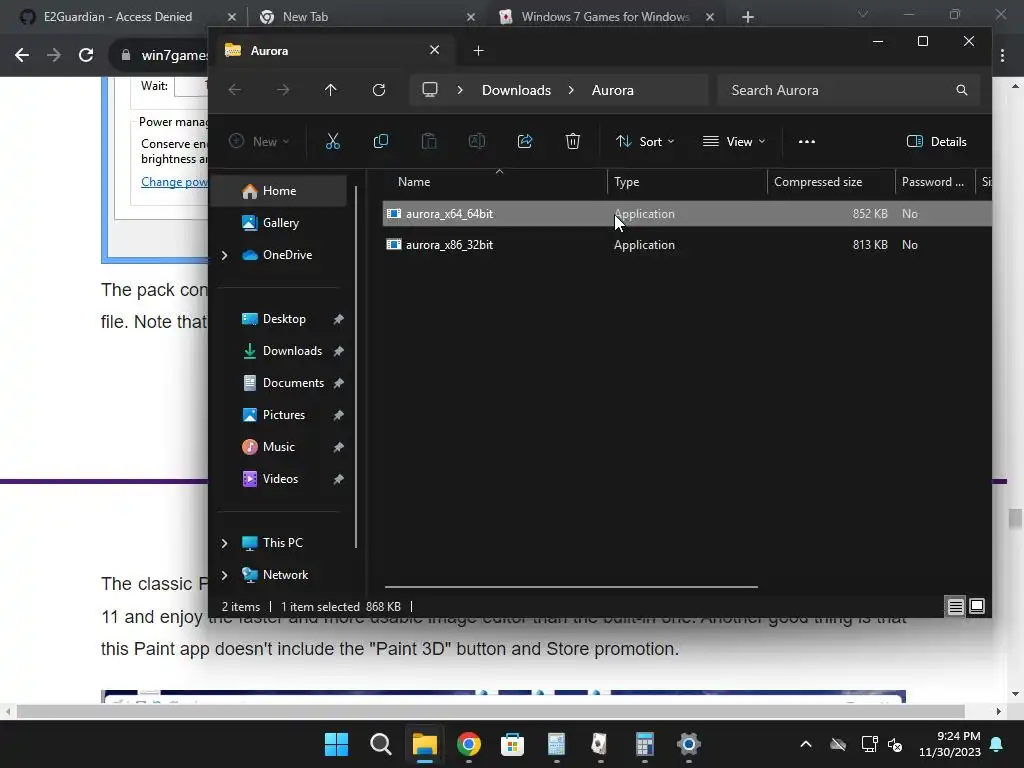
Task: Open a new Chrome tab with plus
Action: pyautogui.click(x=748, y=17)
